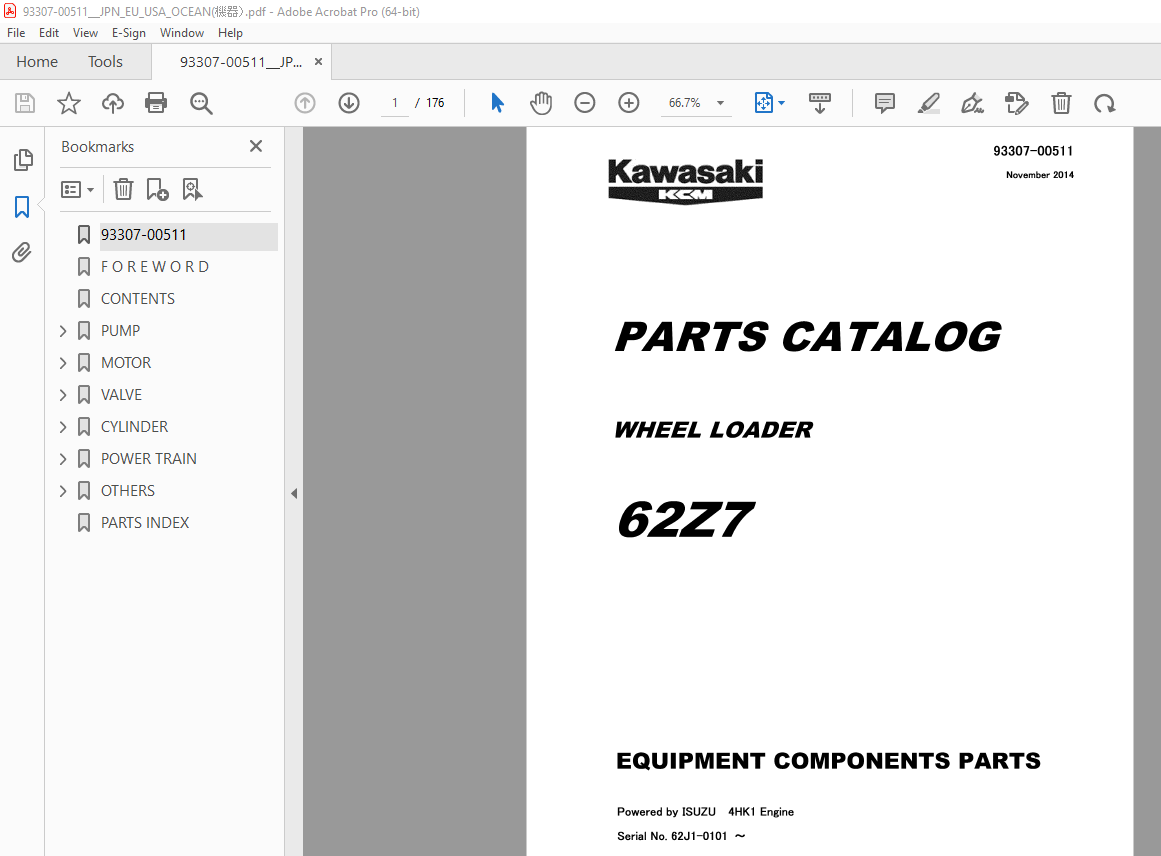1161x856 pixels.
Task: Rotate the page view clockwise
Action: pyautogui.click(x=1105, y=103)
